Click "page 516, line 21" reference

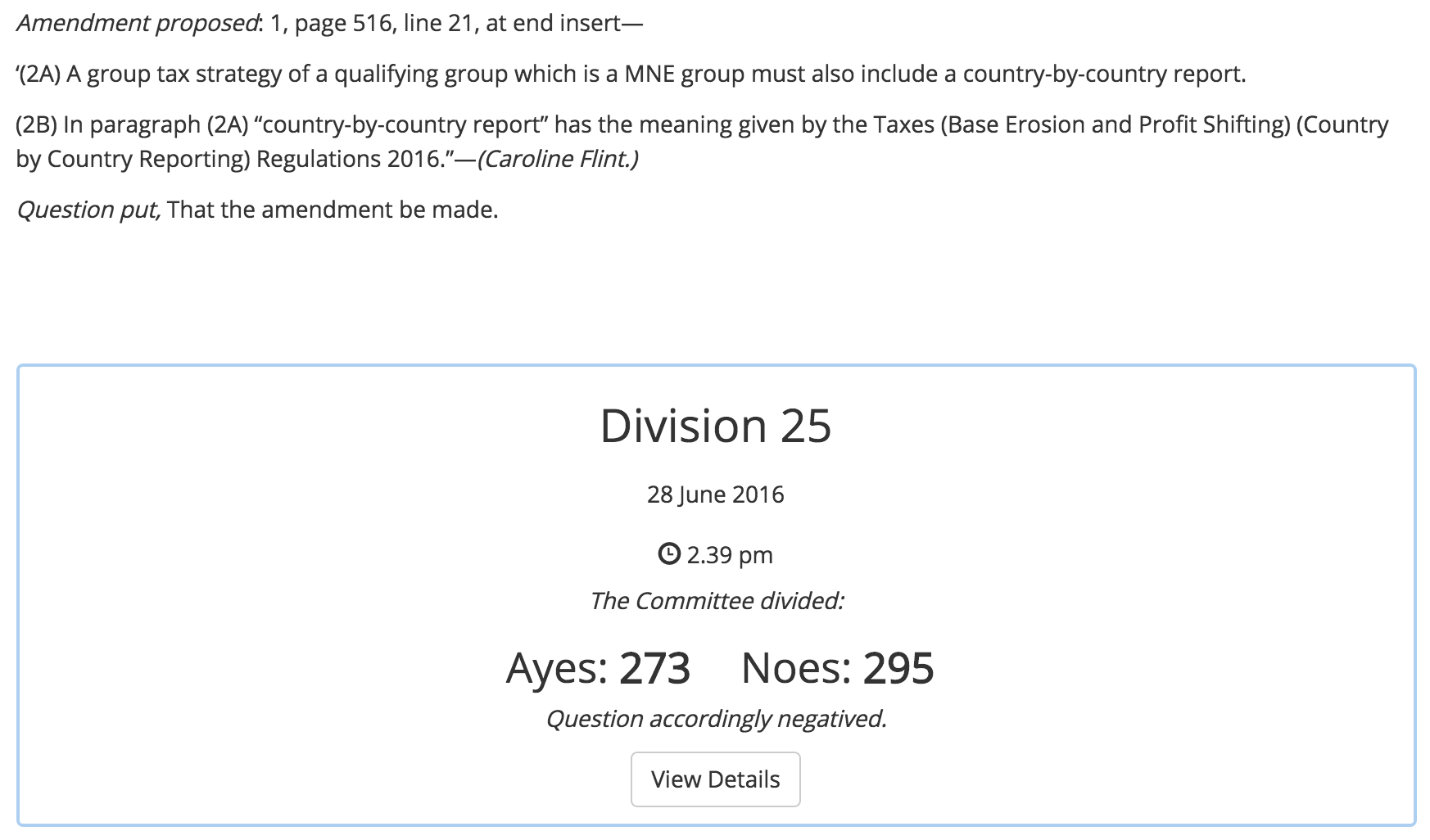point(380,23)
